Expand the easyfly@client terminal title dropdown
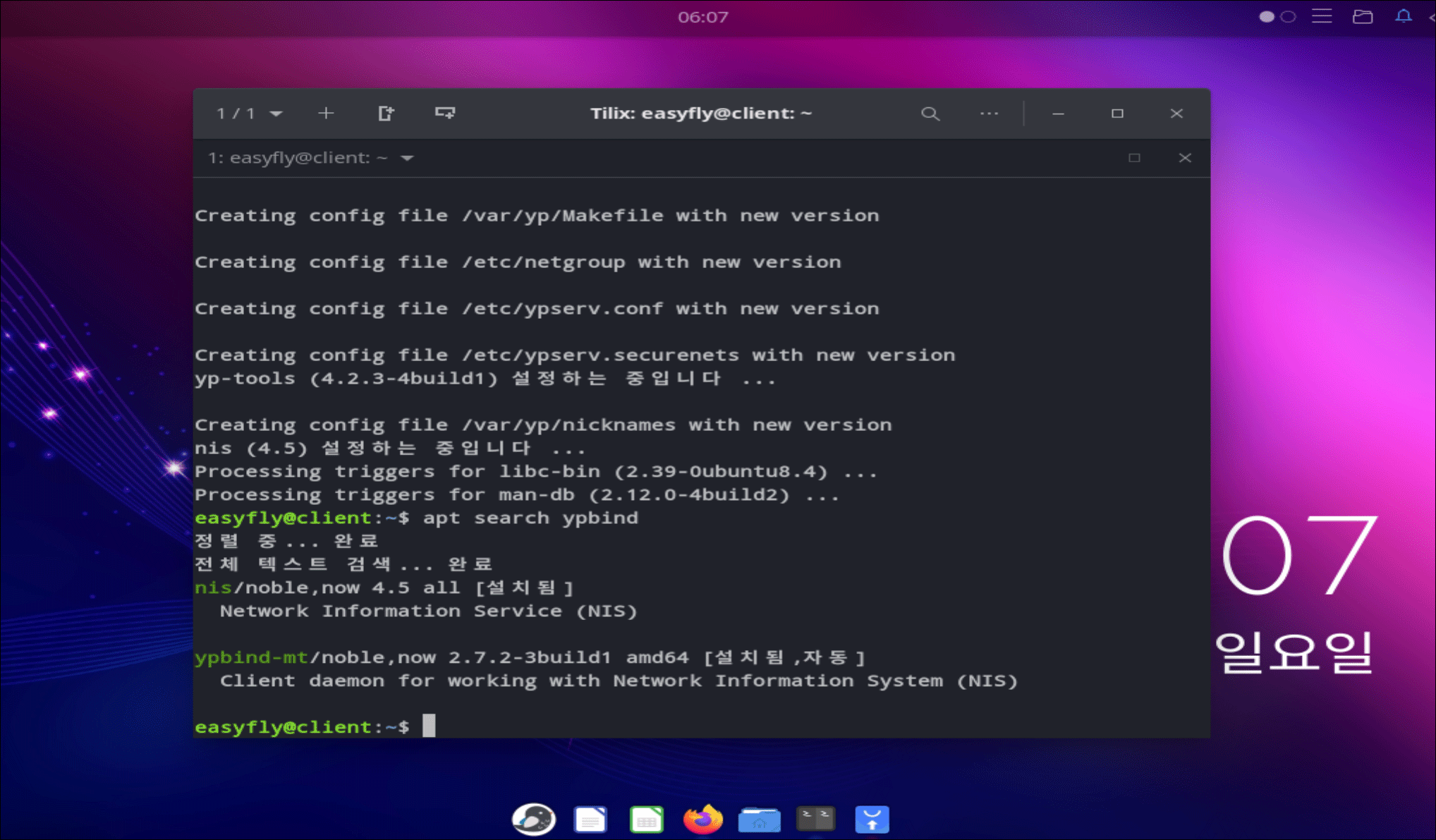The width and height of the screenshot is (1436, 840). (x=407, y=158)
